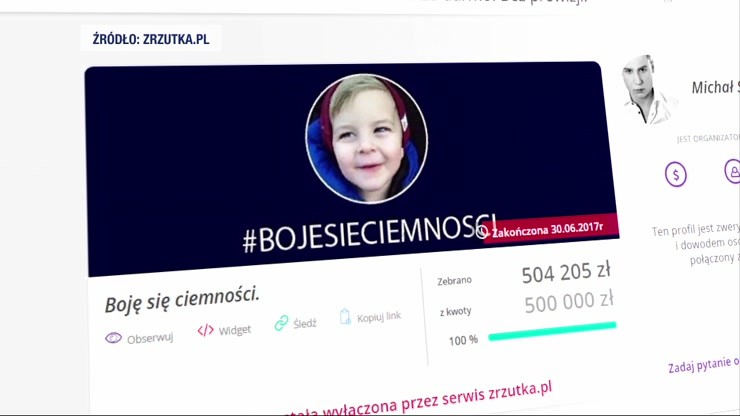Click the Kopiuj link clipboard icon
Viewport: 740px width, 416px height.
click(x=345, y=316)
